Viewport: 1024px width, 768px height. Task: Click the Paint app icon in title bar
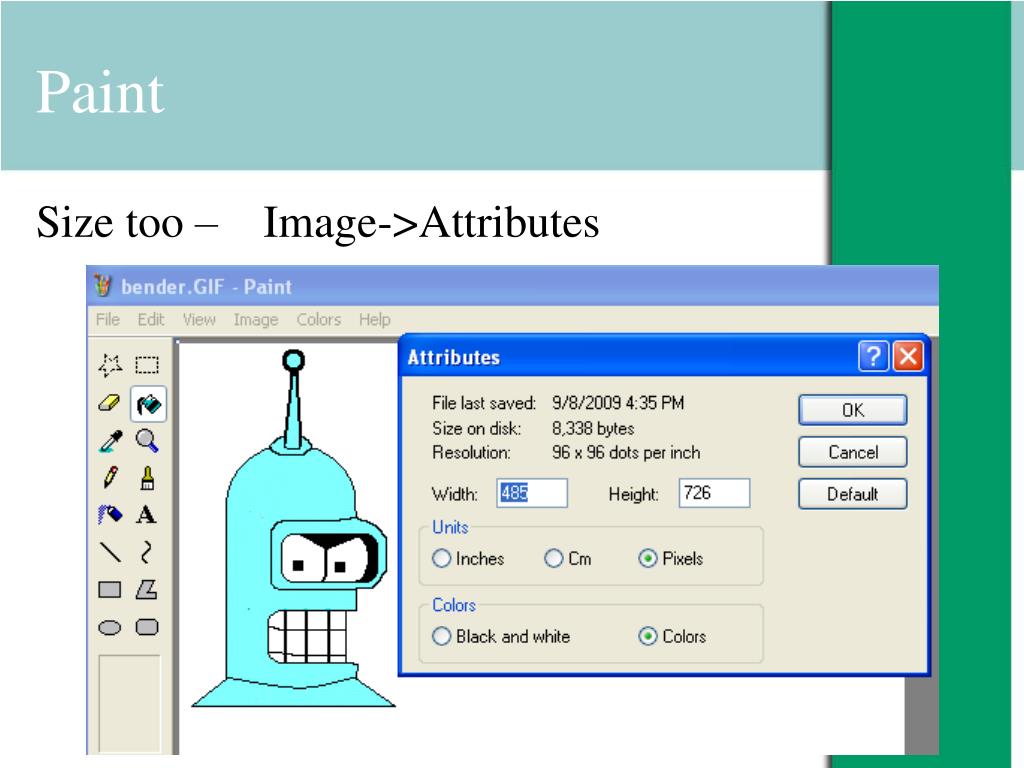pyautogui.click(x=103, y=285)
